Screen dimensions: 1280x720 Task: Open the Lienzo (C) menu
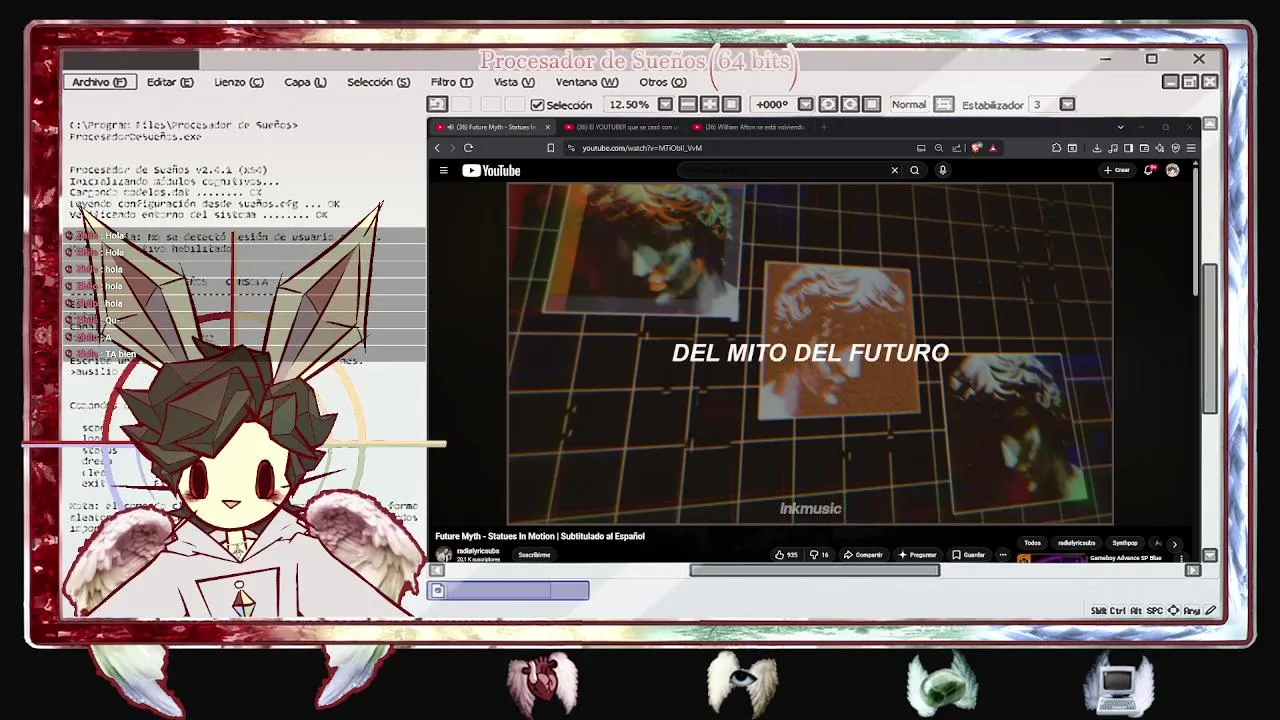tap(239, 82)
